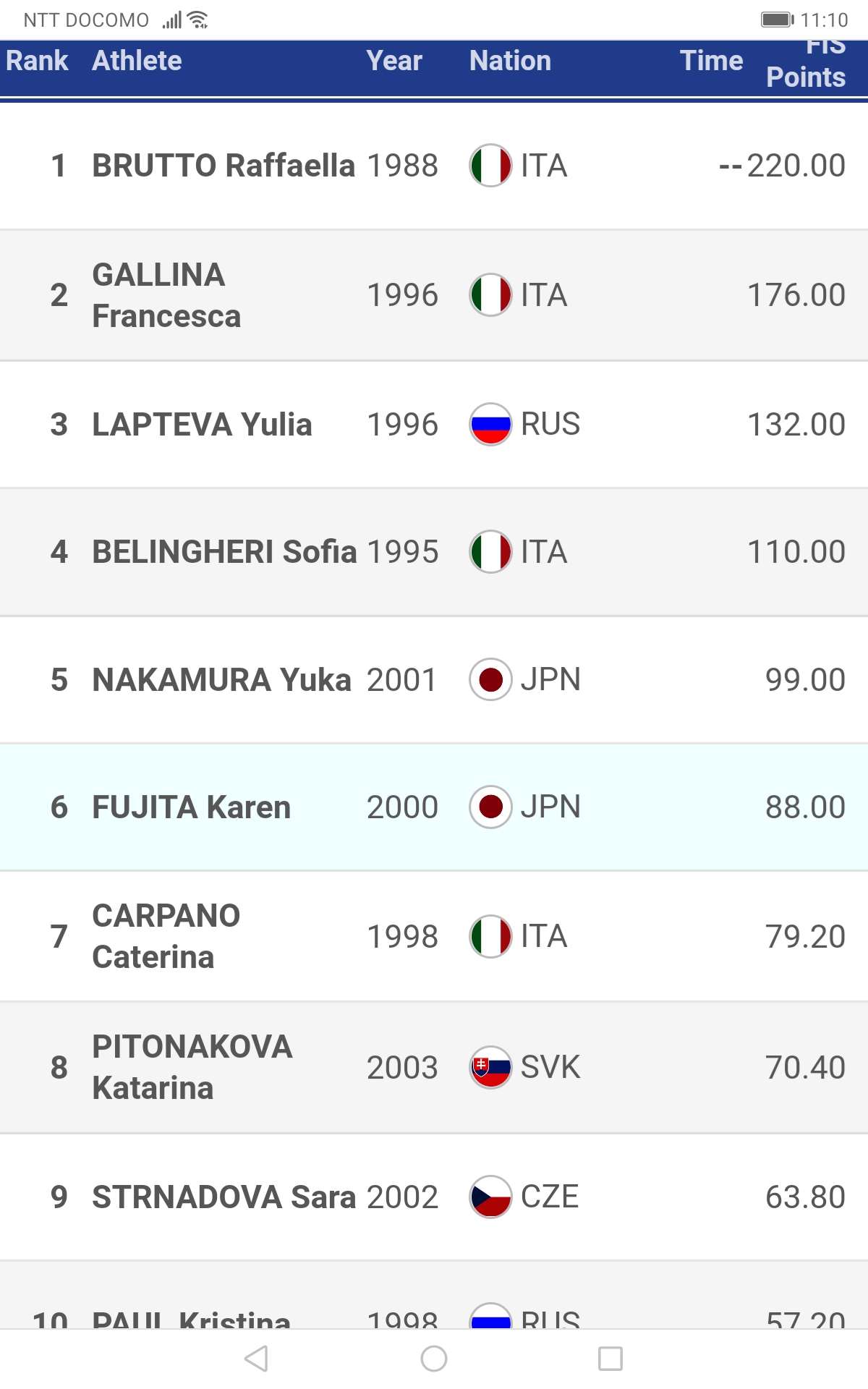Click the Nation column header
The image size is (868, 1389).
pos(510,61)
